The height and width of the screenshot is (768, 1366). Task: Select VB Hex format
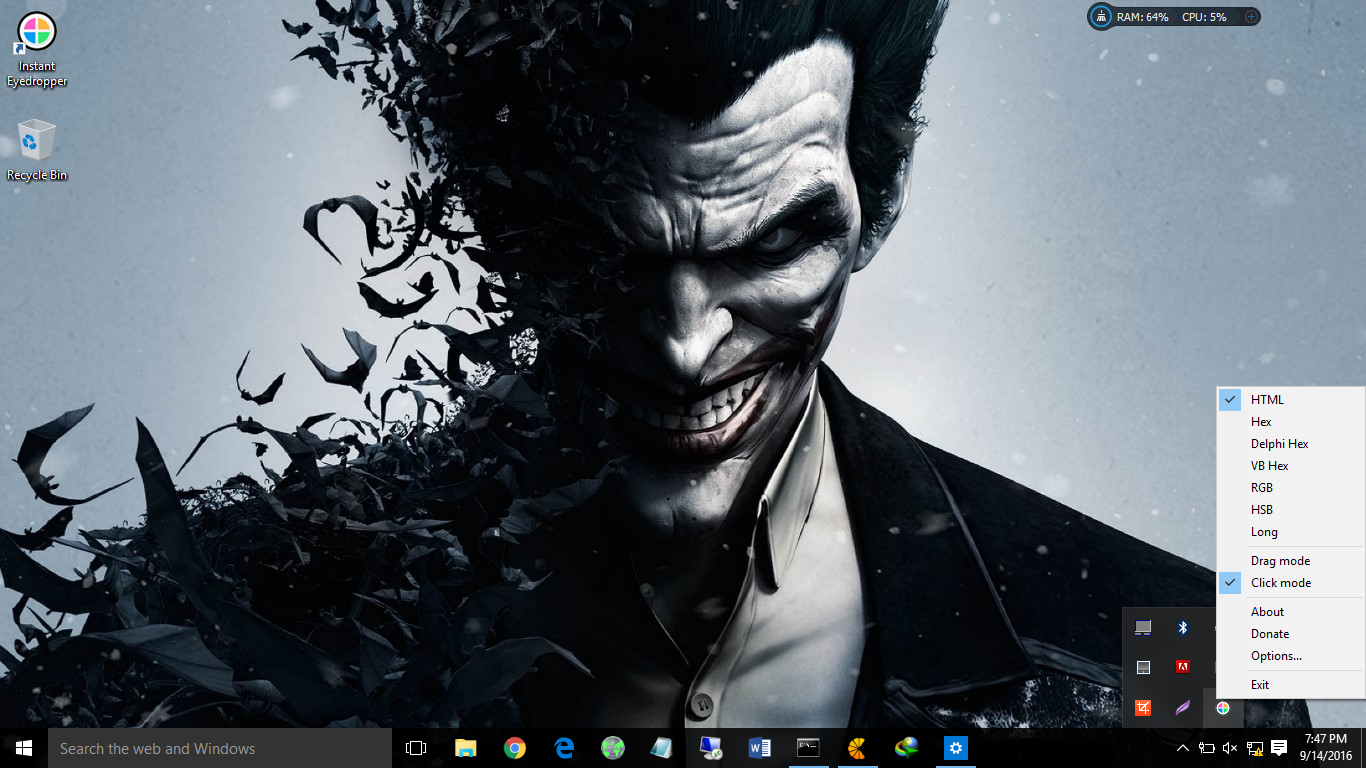(x=1290, y=466)
